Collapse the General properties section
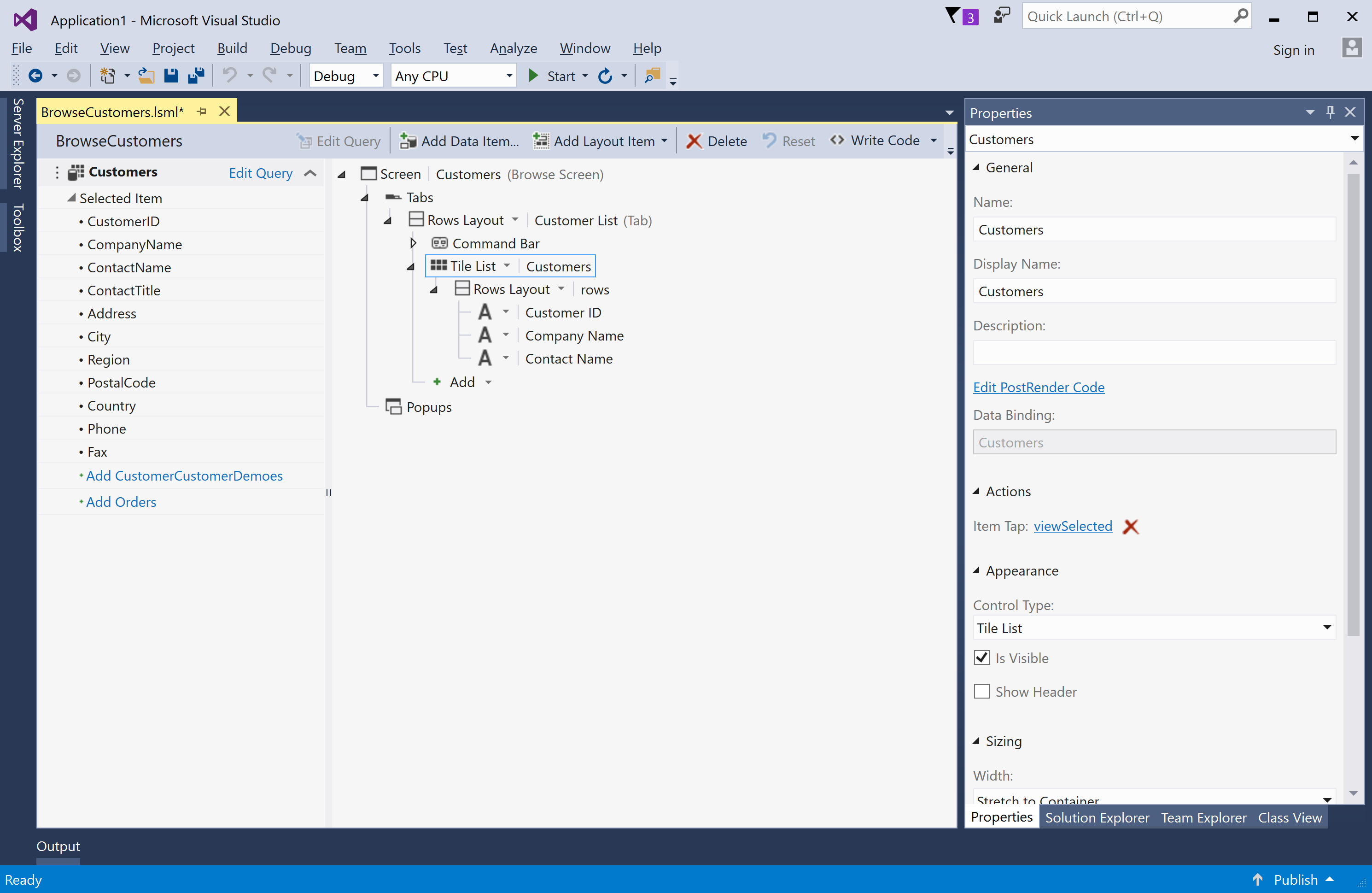1372x893 pixels. [x=976, y=167]
